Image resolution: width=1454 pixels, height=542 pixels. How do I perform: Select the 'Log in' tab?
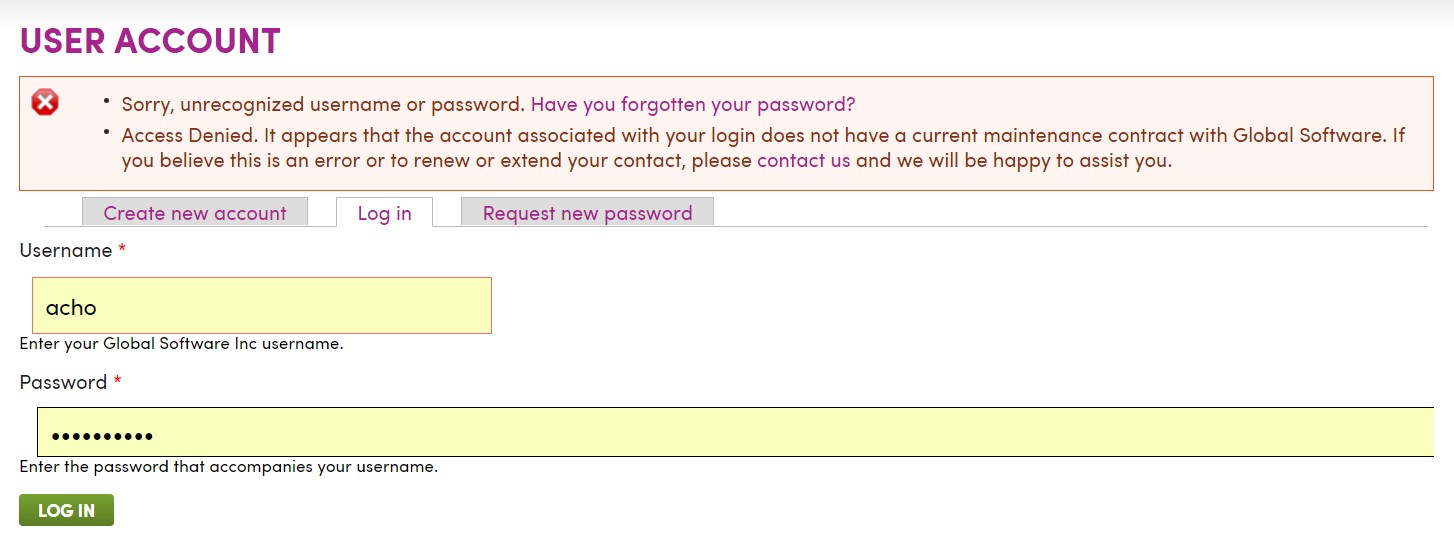click(385, 212)
